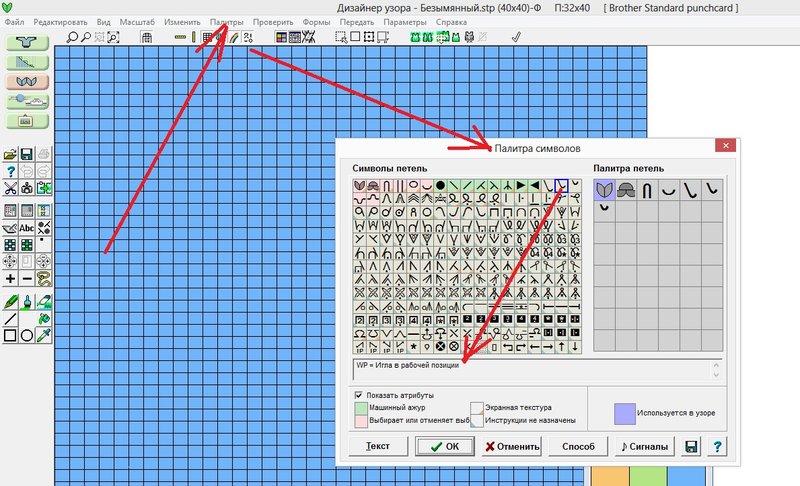Pick the black filled circle stitch symbol

(x=440, y=185)
